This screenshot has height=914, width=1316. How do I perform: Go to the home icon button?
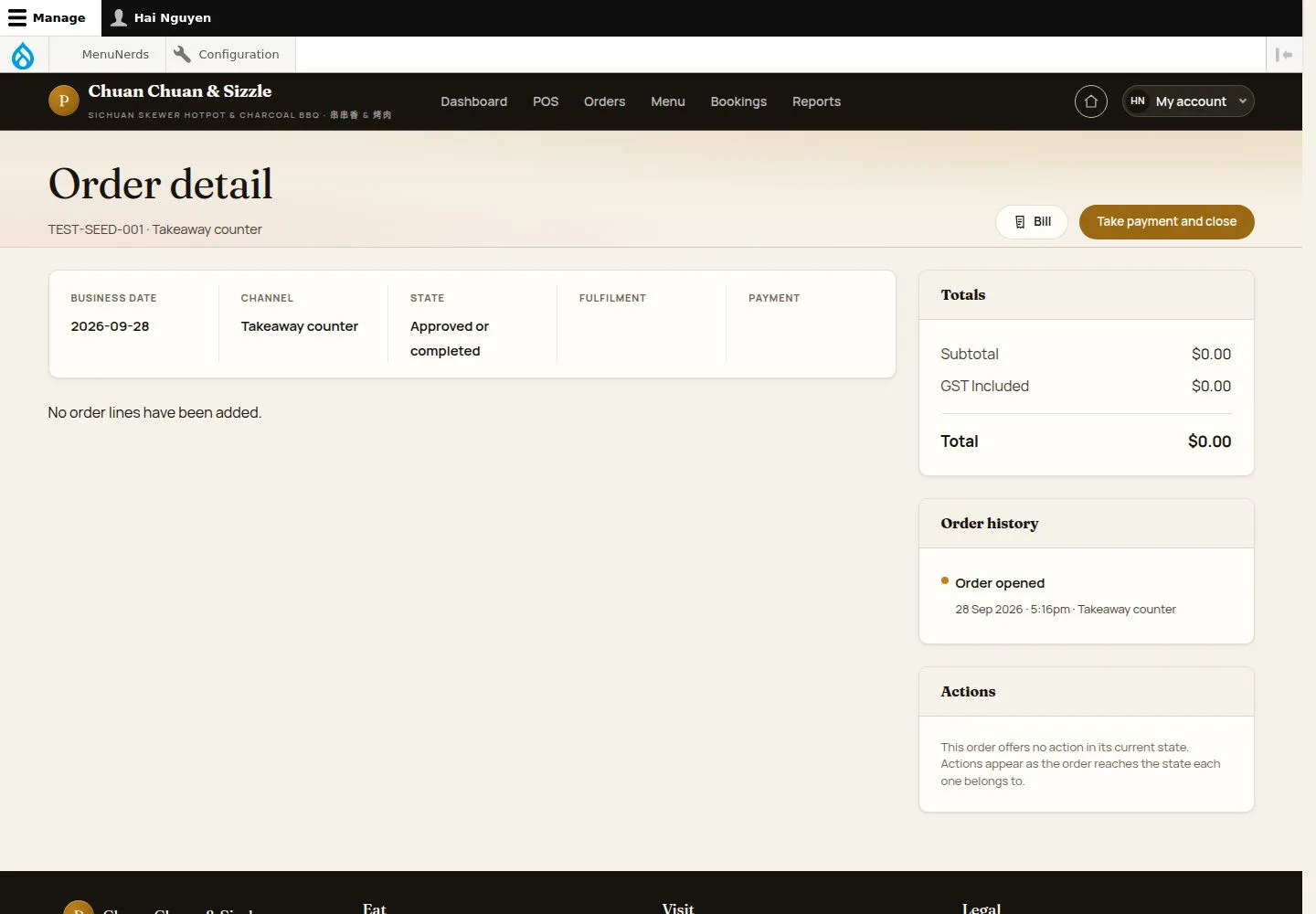[1090, 101]
